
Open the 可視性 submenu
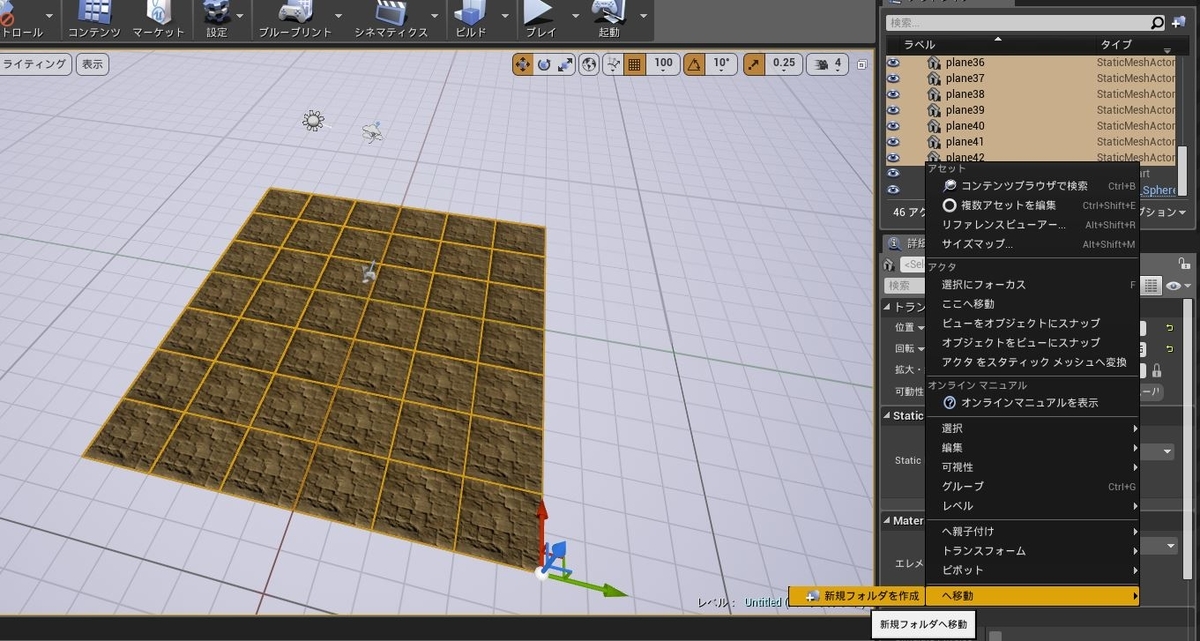(1033, 467)
